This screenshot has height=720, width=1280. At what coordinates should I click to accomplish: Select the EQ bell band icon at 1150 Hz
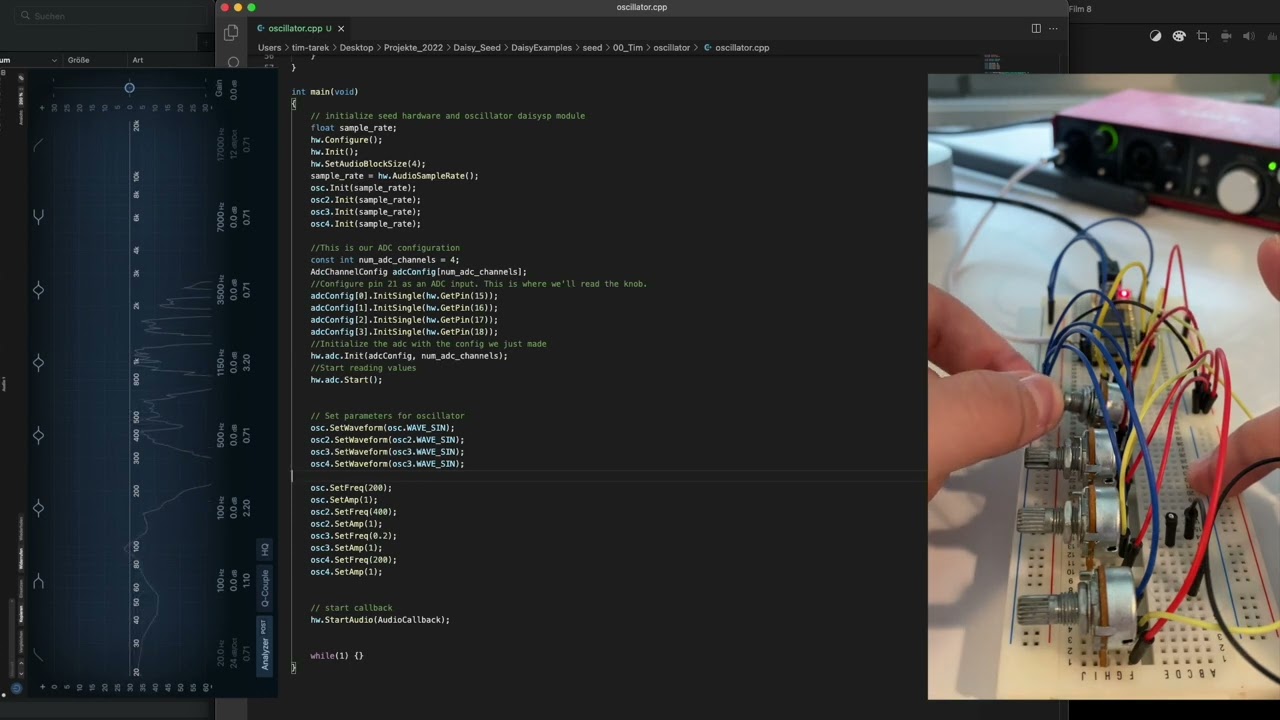pyautogui.click(x=38, y=362)
